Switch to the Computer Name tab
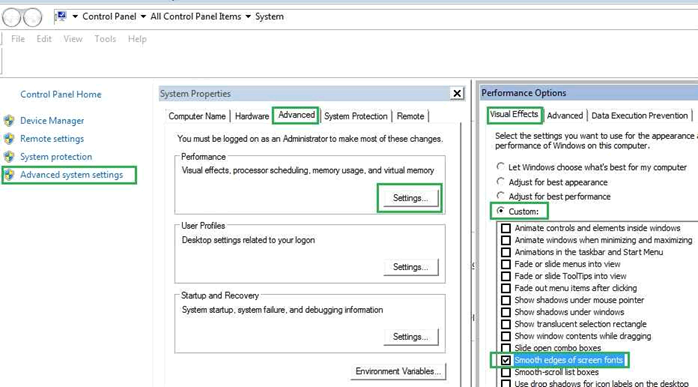 [x=197, y=116]
